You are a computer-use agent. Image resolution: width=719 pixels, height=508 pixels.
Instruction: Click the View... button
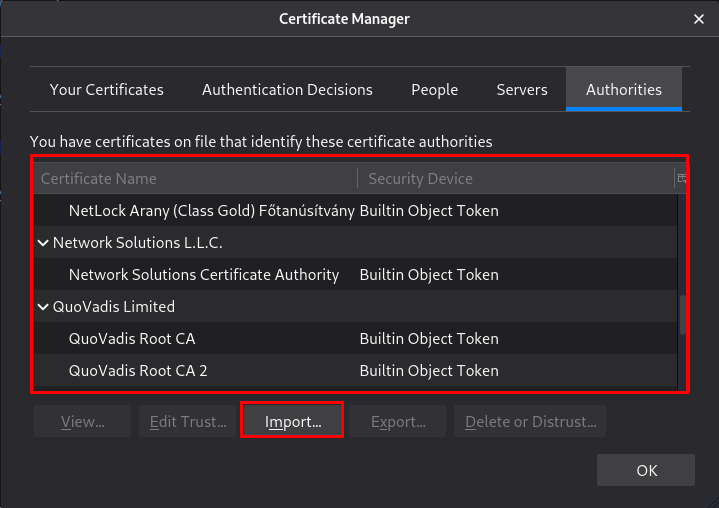pyautogui.click(x=83, y=421)
